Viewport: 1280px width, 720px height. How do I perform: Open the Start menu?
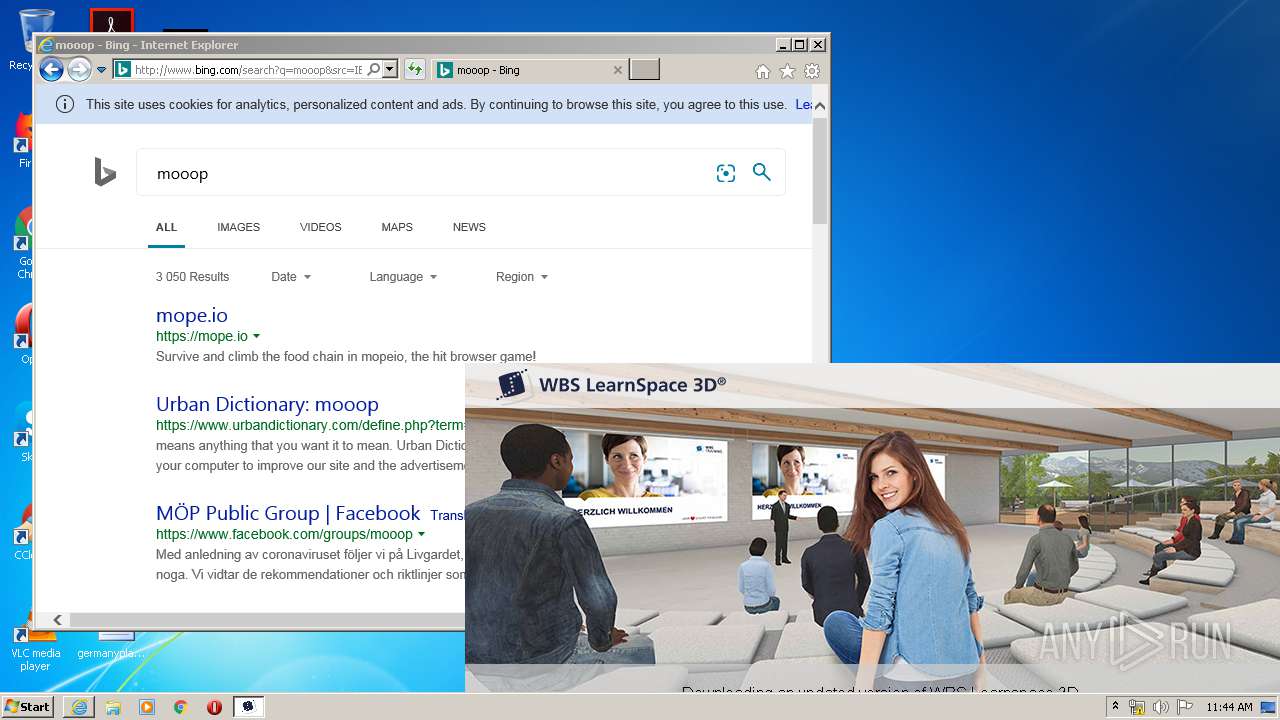click(x=27, y=706)
